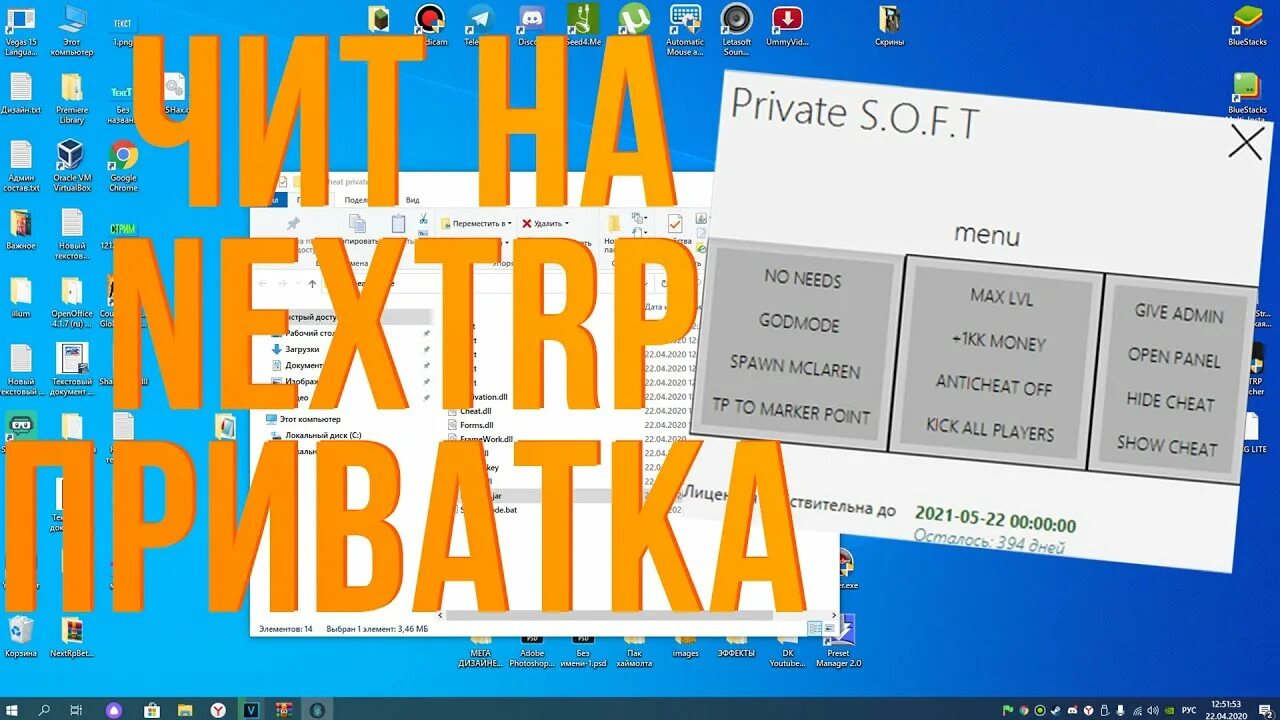Screen dimensions: 1280x720
Task: Open Дизайн.txt on the desktop
Action: click(x=21, y=95)
